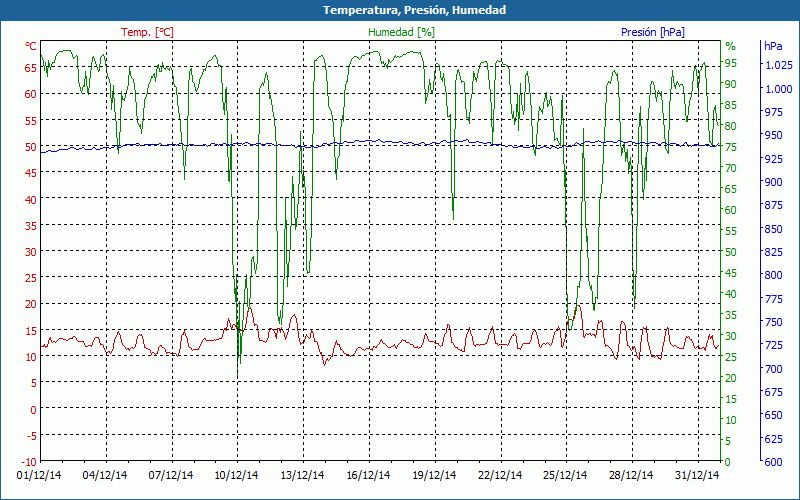Click "775" on the blue pressure axis
Screen dimensions: 800x500
point(773,299)
